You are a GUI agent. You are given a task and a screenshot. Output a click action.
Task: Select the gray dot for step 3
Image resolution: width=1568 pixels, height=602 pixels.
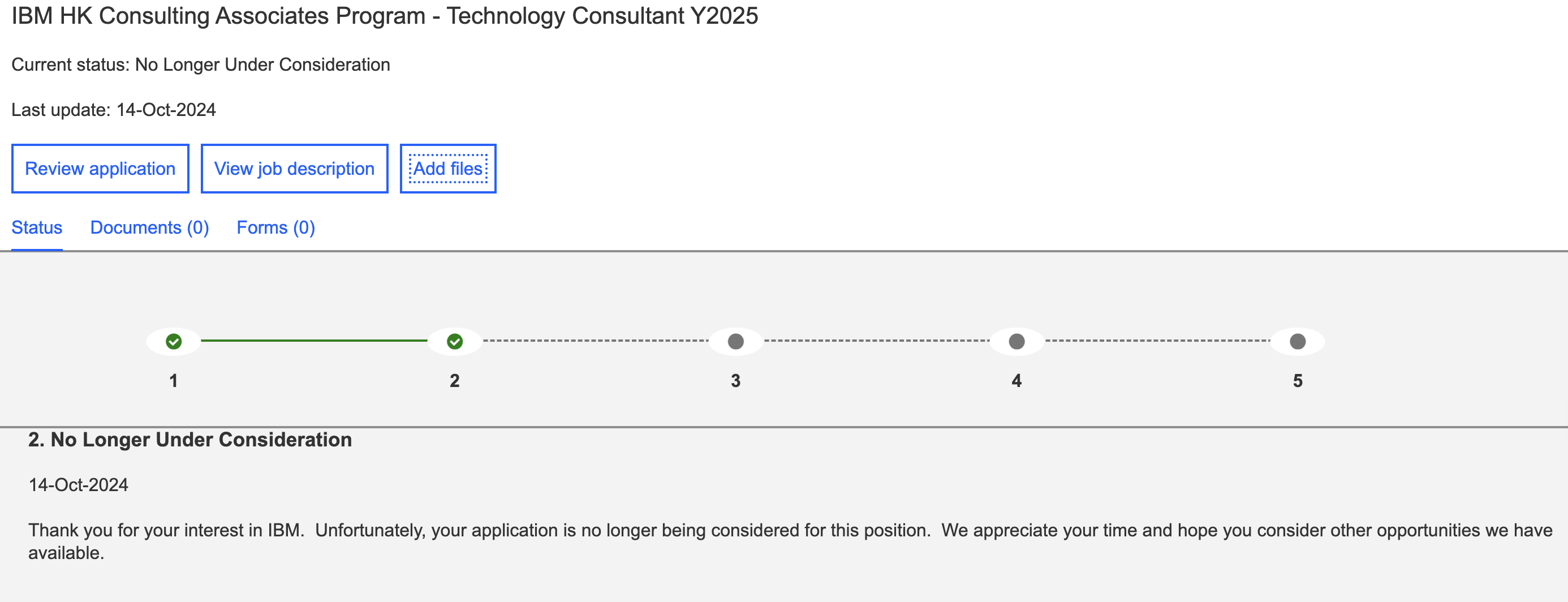click(x=736, y=341)
